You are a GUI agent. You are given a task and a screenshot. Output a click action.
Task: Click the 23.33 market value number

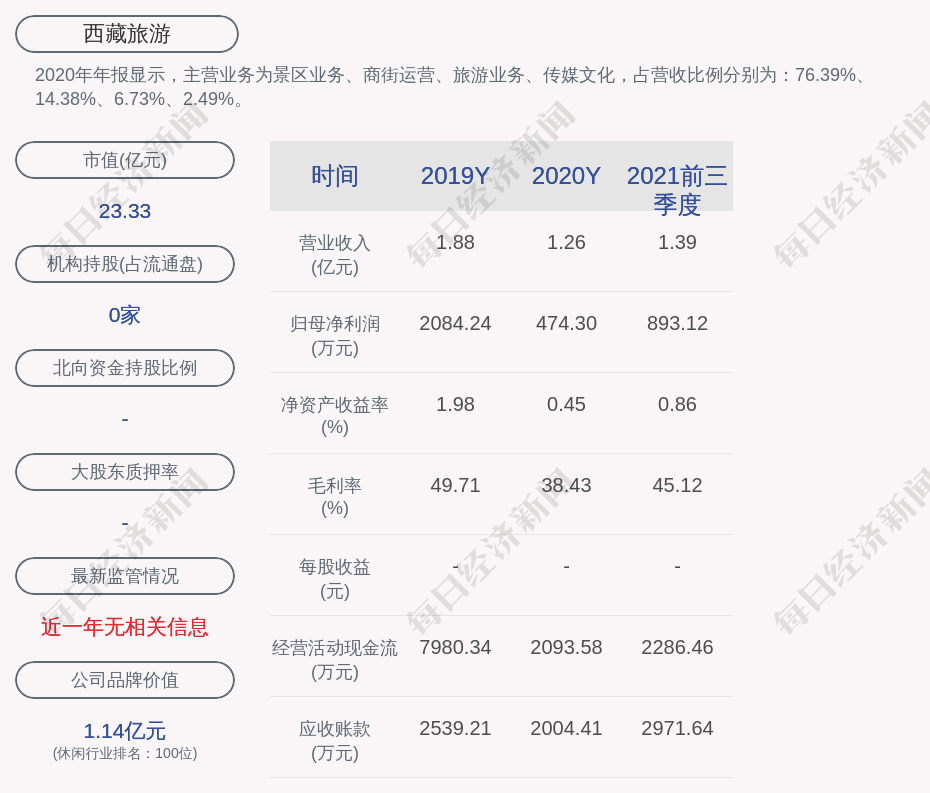pyautogui.click(x=125, y=211)
